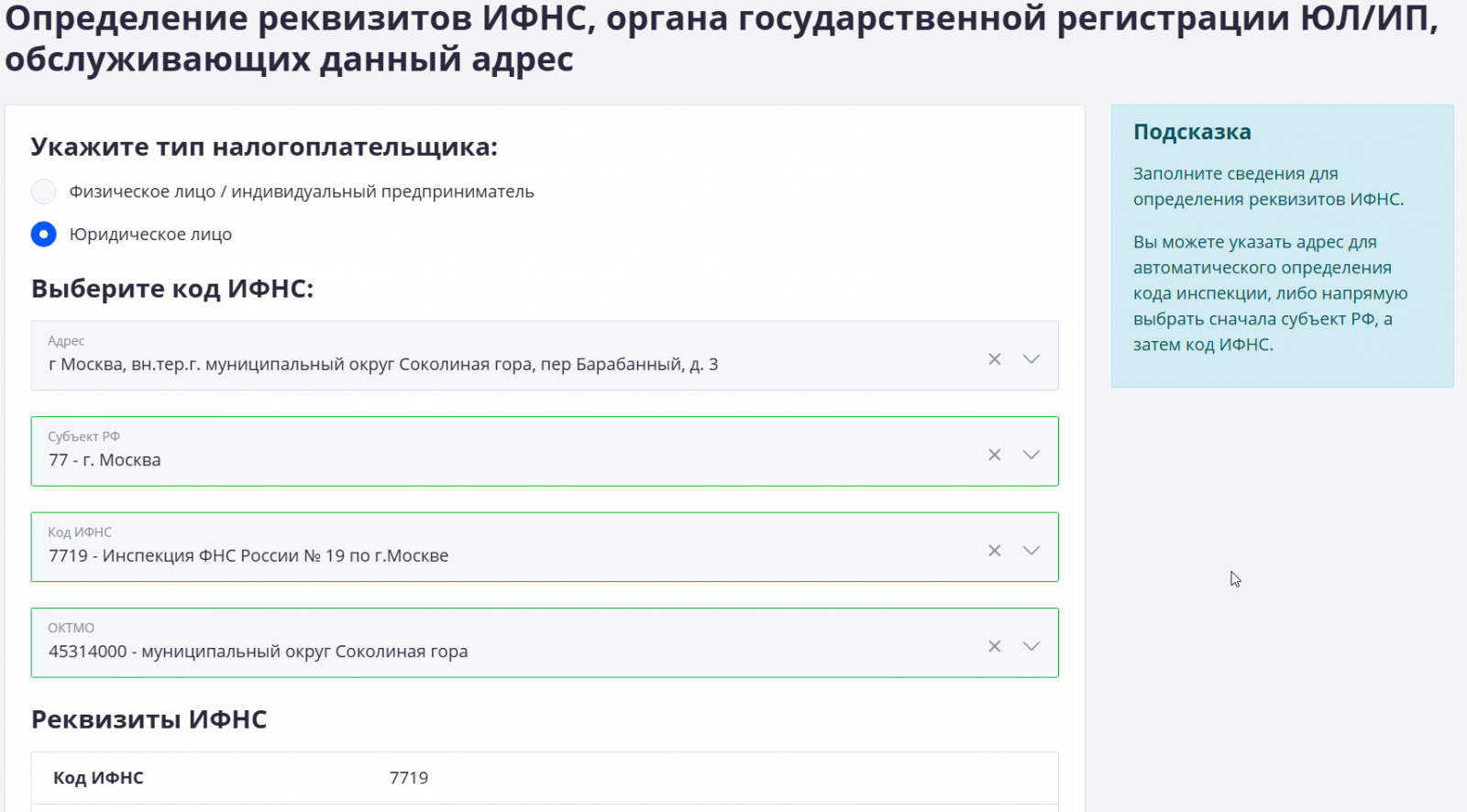Image resolution: width=1467 pixels, height=812 pixels.
Task: Select the Юридическое лицо radio button
Action: pyautogui.click(x=44, y=235)
